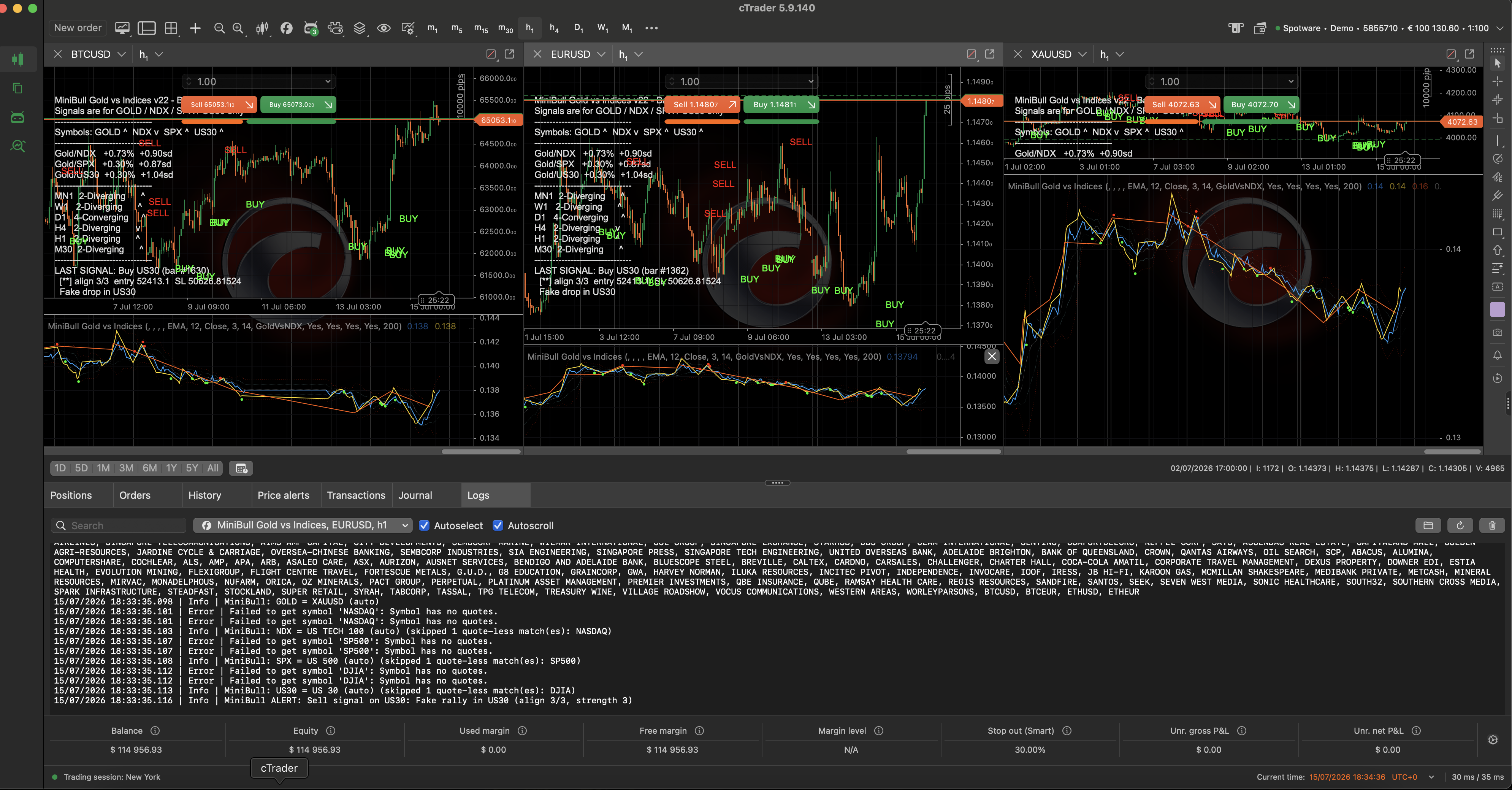Image resolution: width=1512 pixels, height=790 pixels.
Task: Switch timeframe to m15
Action: [481, 28]
